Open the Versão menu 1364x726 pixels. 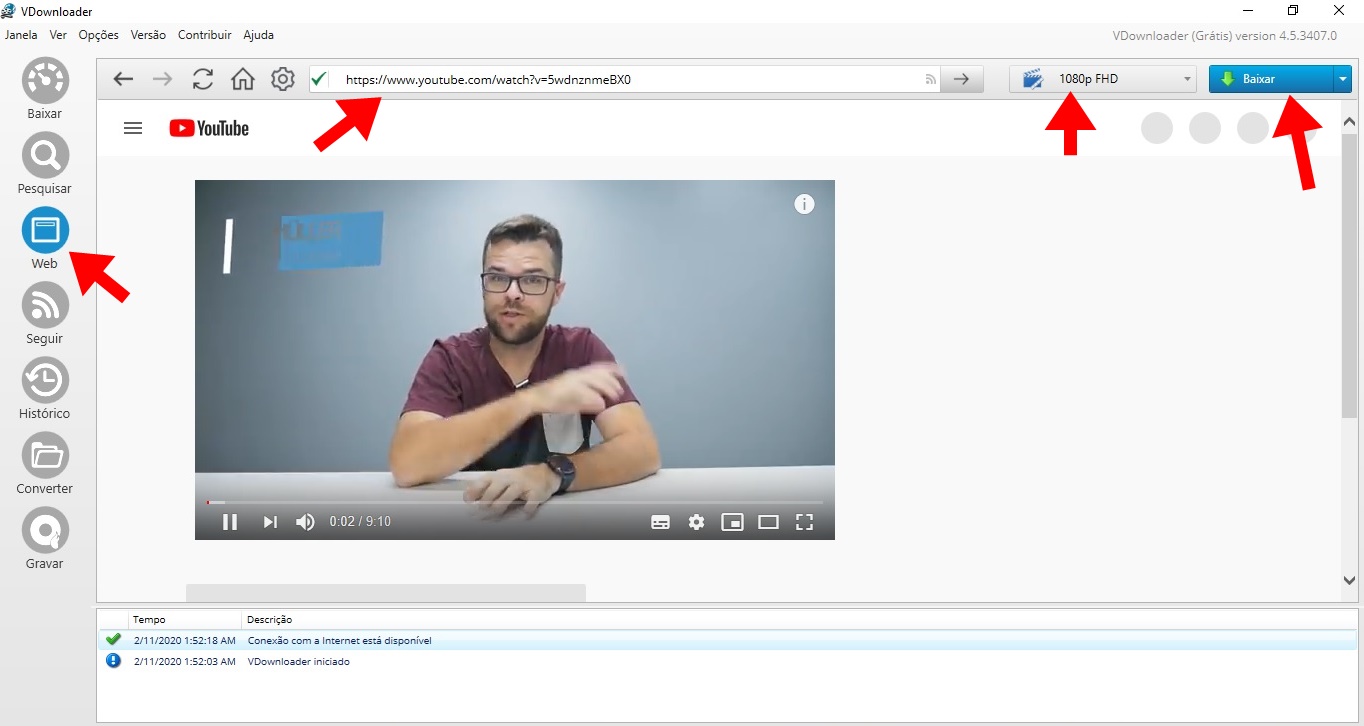[x=148, y=35]
